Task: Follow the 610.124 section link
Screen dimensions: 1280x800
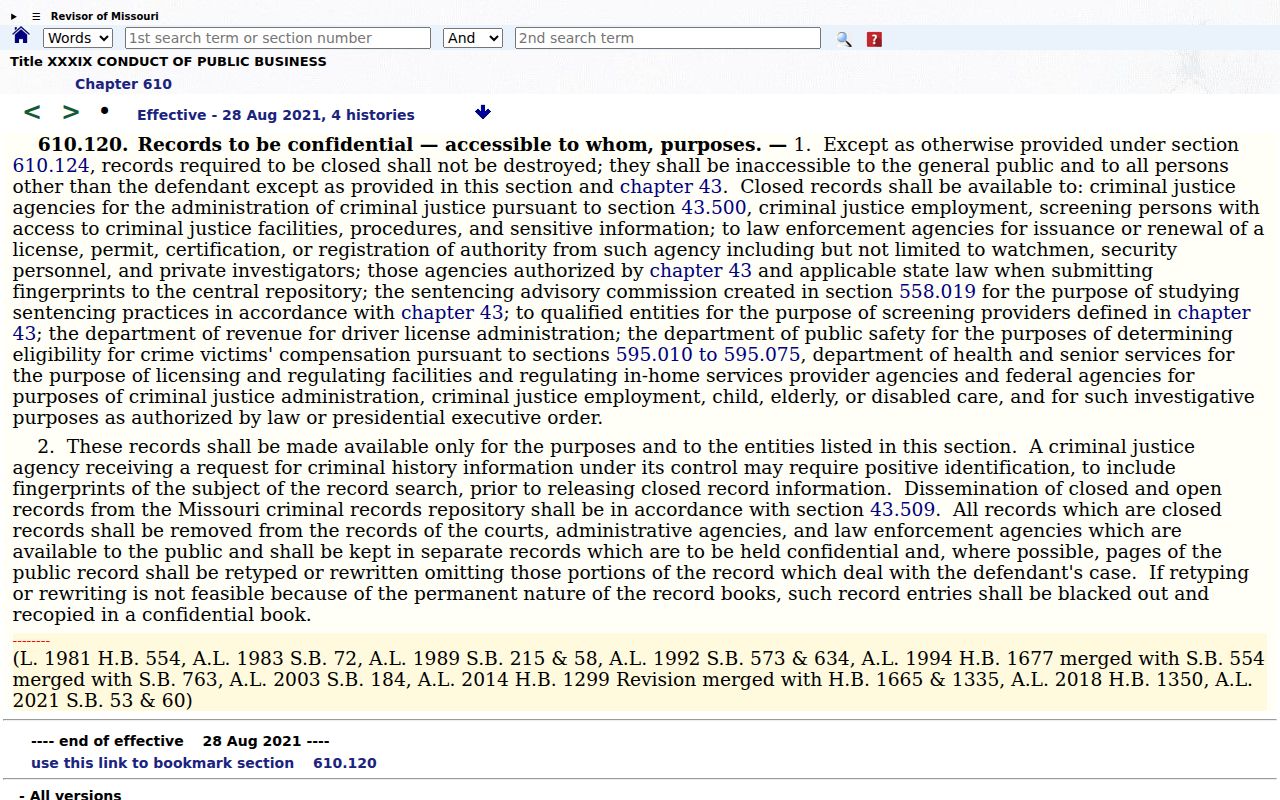Action: pyautogui.click(x=51, y=166)
